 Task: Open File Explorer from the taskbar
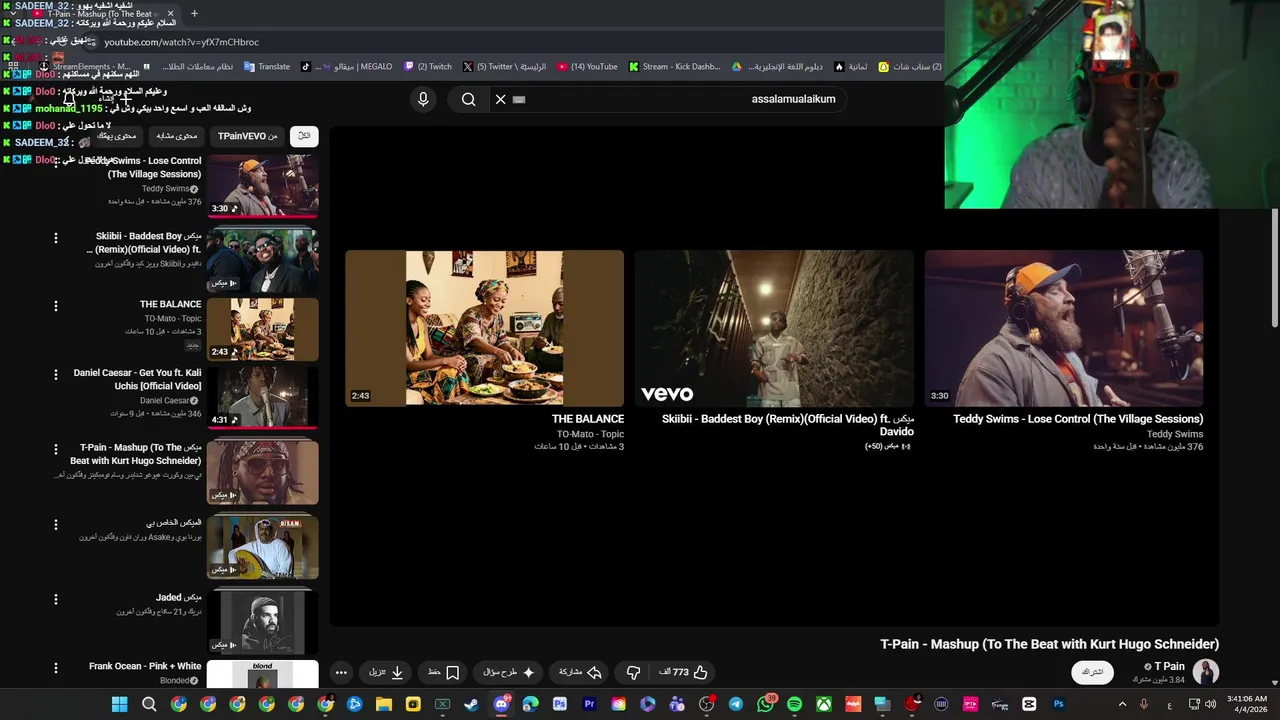384,704
